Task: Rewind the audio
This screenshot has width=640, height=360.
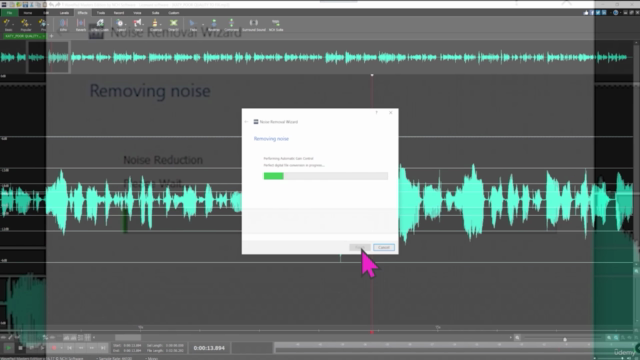Action: [81, 348]
